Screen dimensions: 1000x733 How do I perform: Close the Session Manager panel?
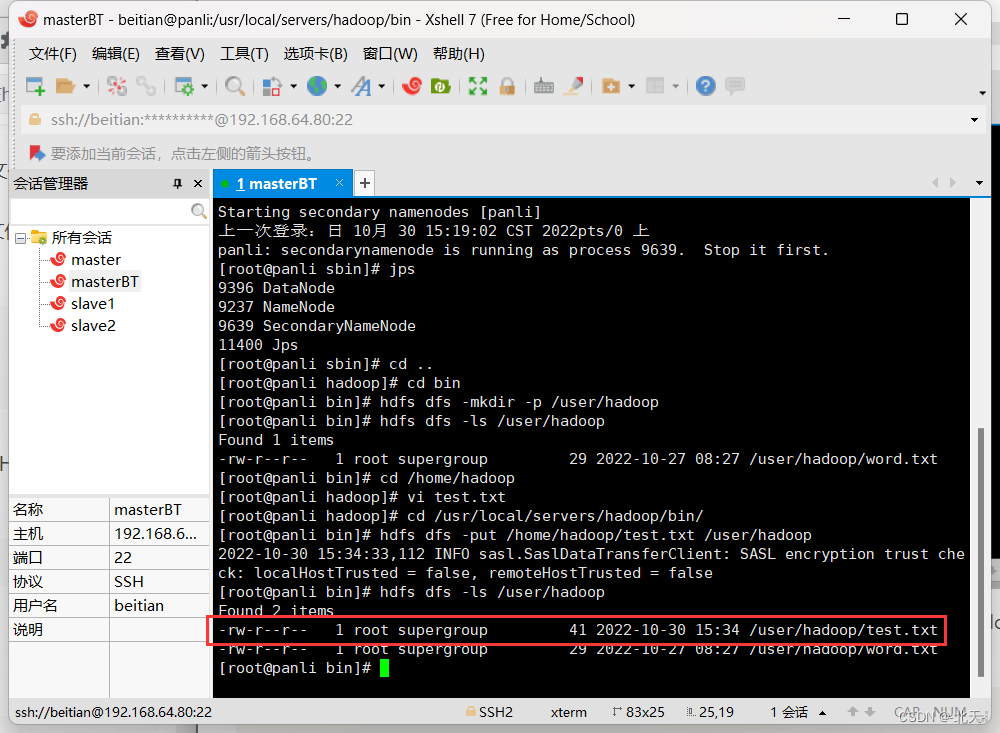click(x=198, y=184)
